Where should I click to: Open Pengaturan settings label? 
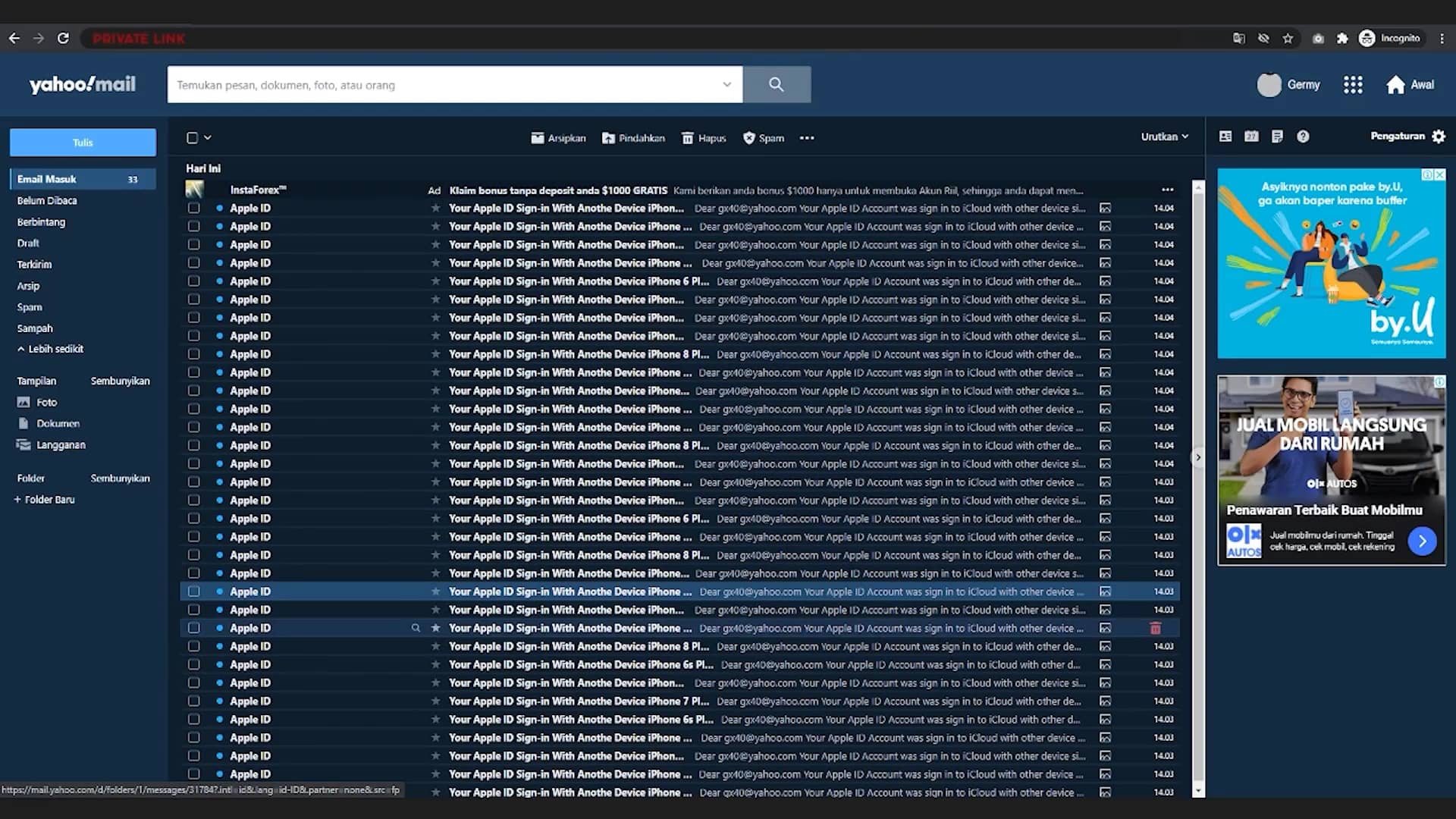(1397, 136)
